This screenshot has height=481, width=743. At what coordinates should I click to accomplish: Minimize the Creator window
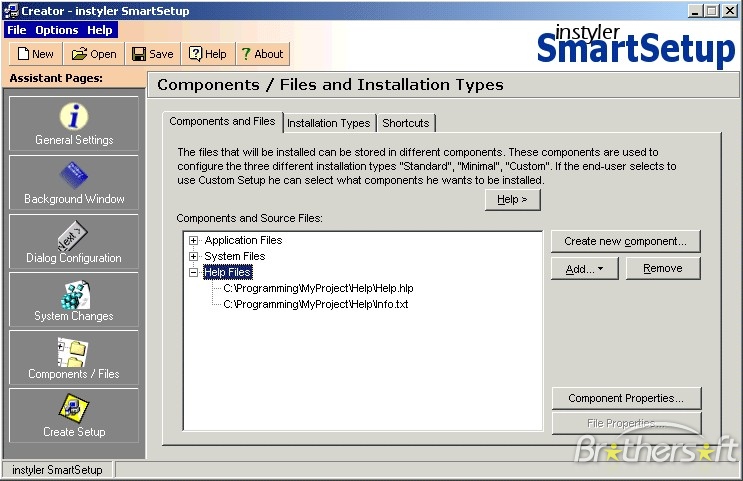(x=695, y=11)
